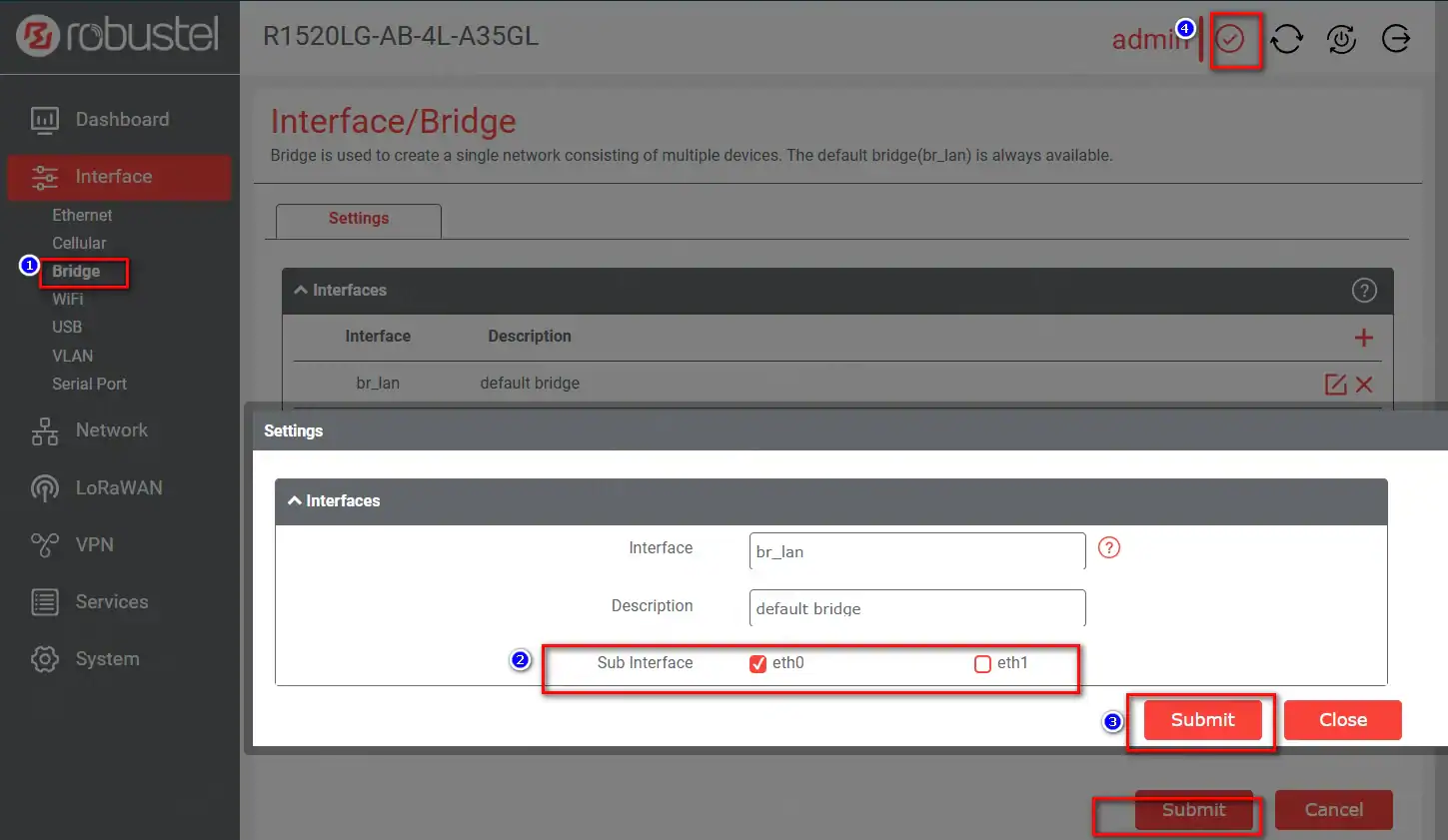1448x840 pixels.
Task: Delete the br_lan bridge entry
Action: pos(1364,384)
